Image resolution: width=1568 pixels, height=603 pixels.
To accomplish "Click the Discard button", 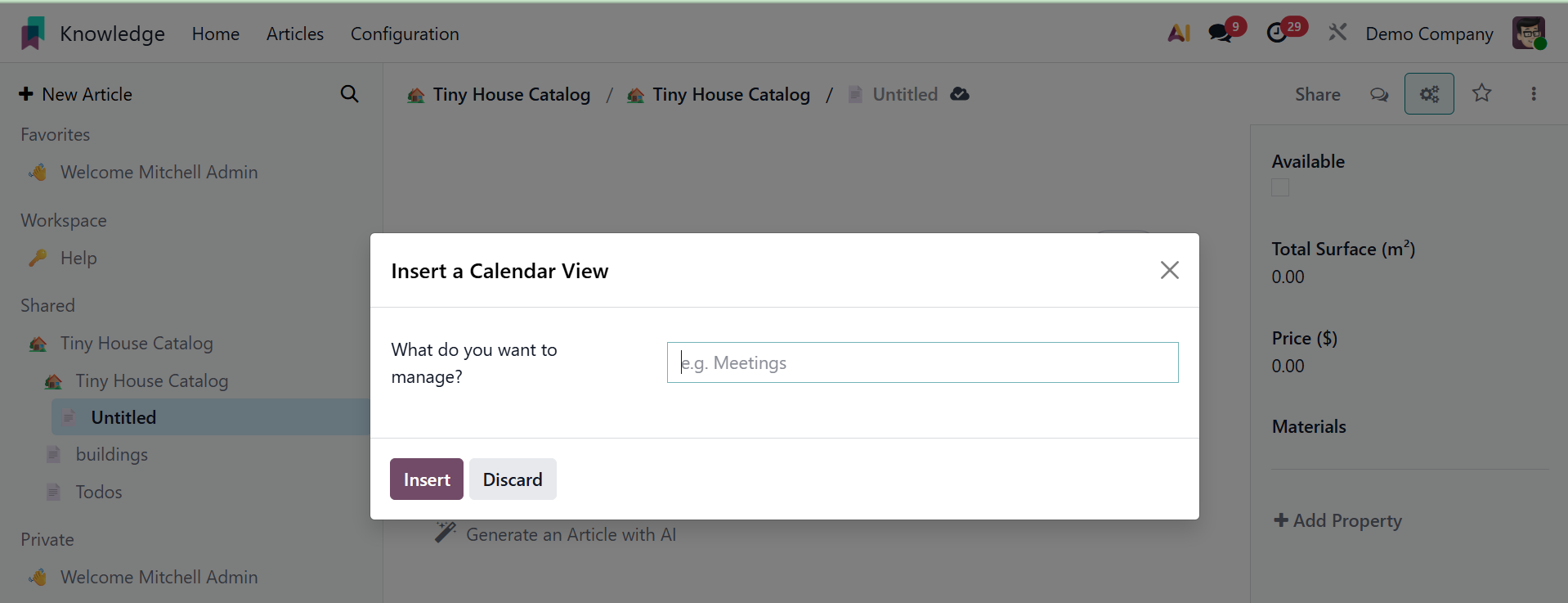I will tap(513, 479).
